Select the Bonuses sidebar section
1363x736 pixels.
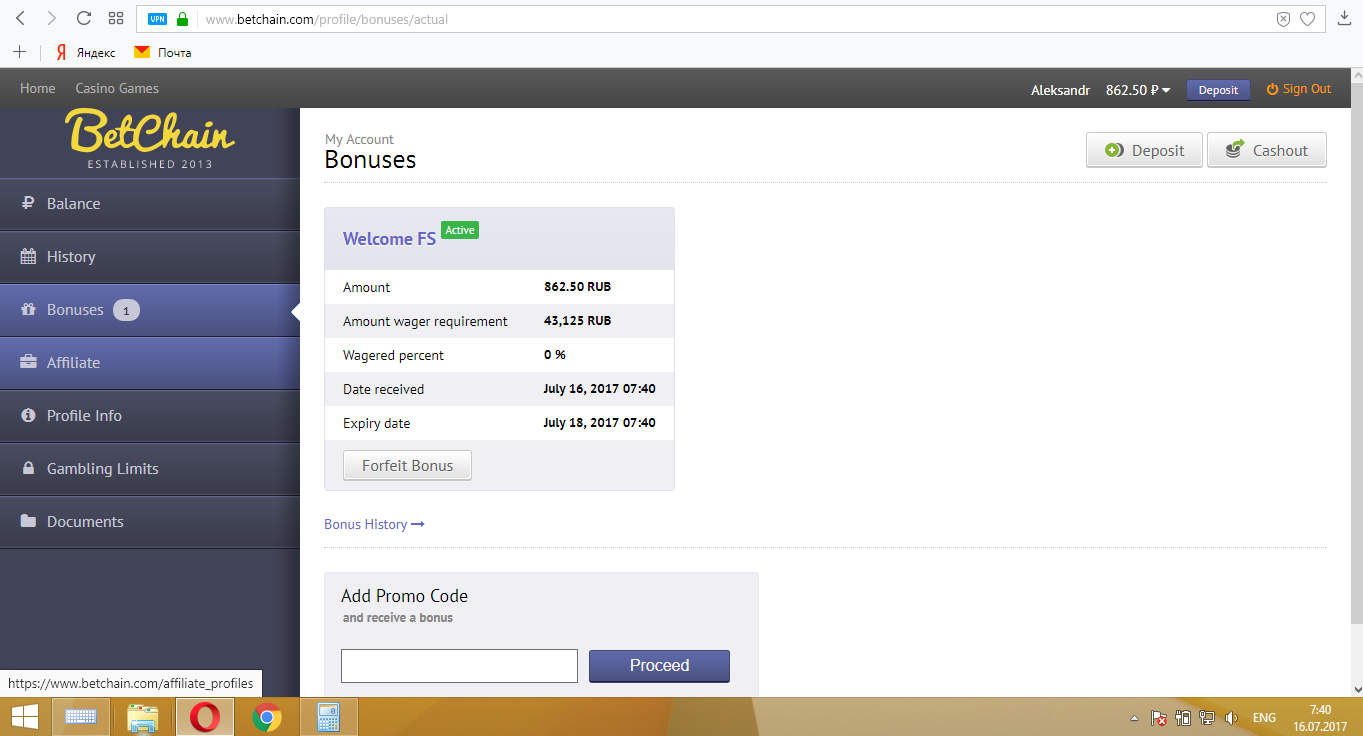pos(150,310)
